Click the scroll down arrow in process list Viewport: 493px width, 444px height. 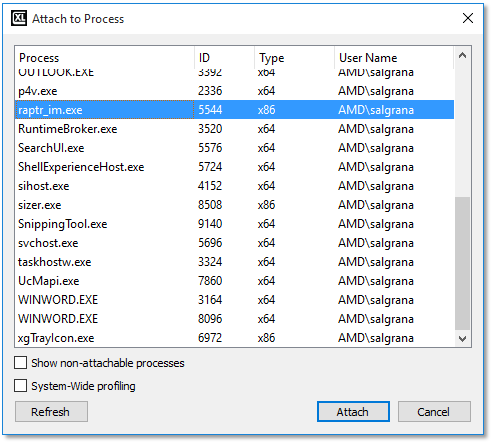tap(462, 339)
